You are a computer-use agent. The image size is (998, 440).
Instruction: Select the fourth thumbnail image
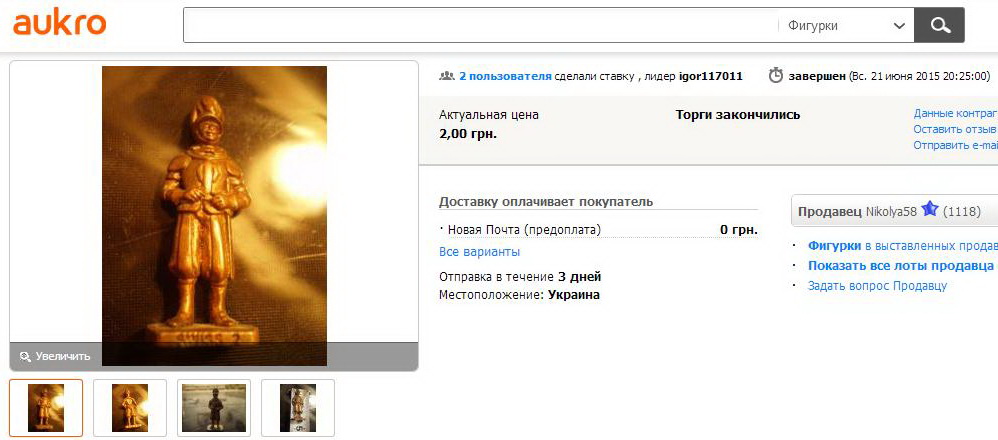click(x=298, y=408)
